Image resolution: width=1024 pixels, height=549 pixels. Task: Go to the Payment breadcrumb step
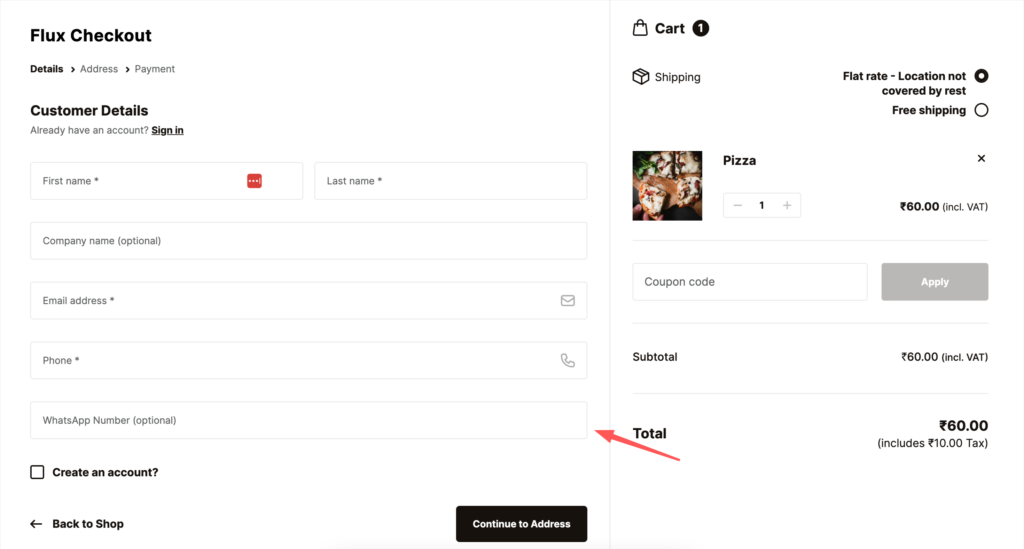[x=155, y=69]
